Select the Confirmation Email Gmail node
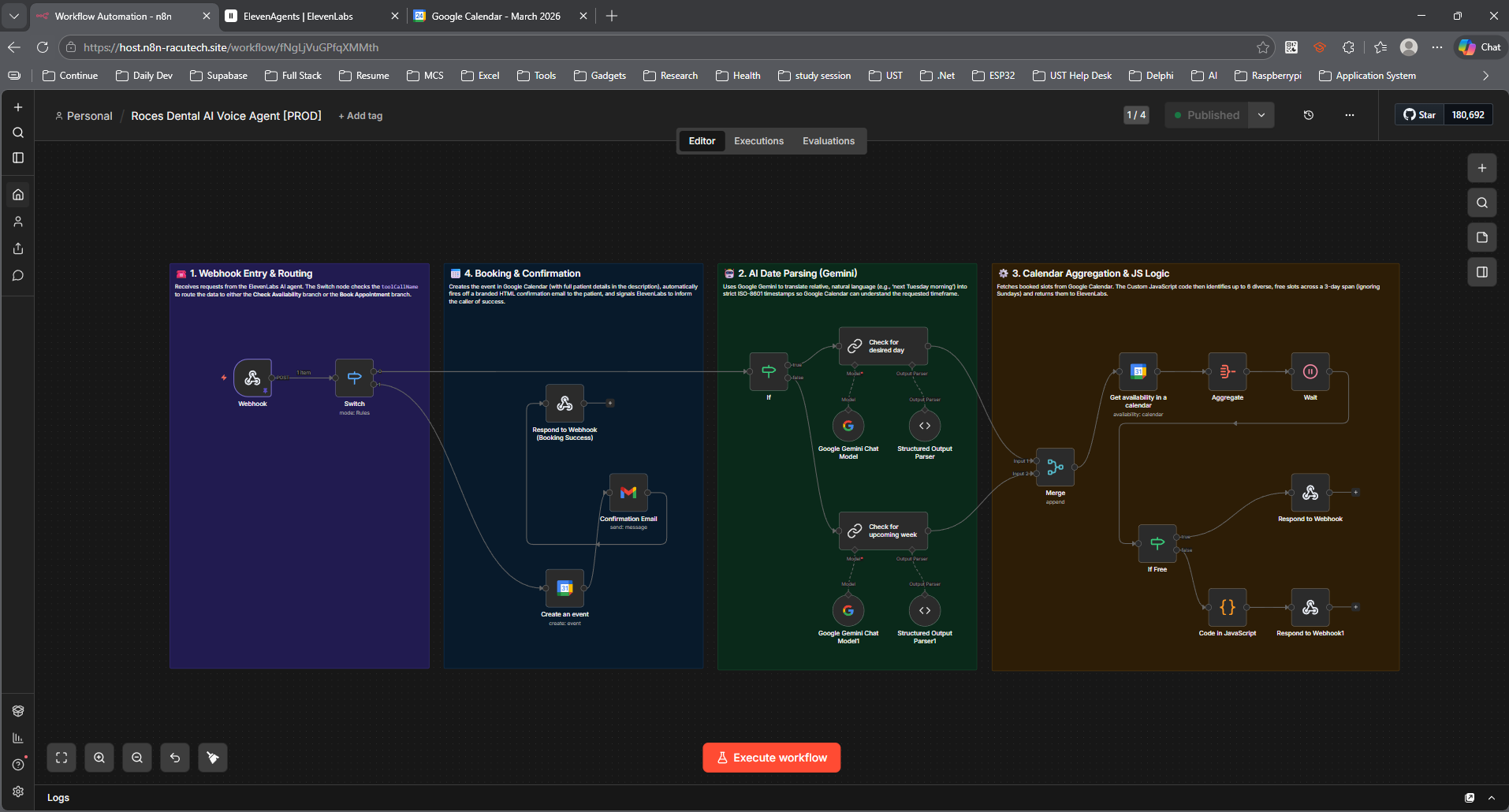The width and height of the screenshot is (1509, 812). [x=628, y=493]
